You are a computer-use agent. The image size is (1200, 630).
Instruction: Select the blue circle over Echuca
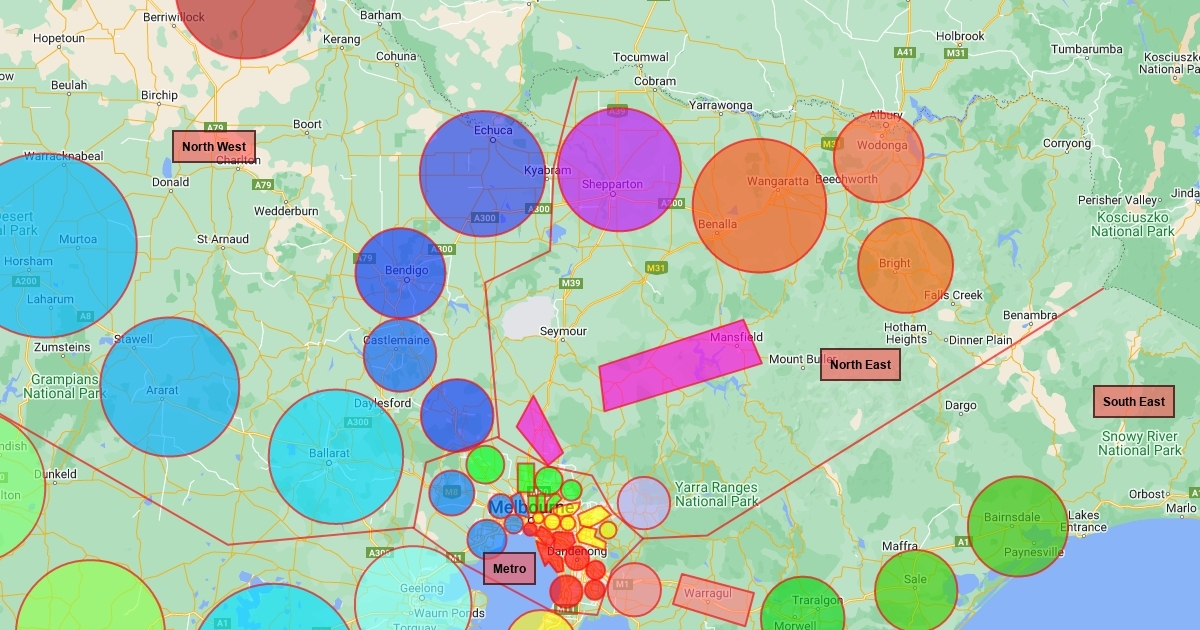point(482,173)
